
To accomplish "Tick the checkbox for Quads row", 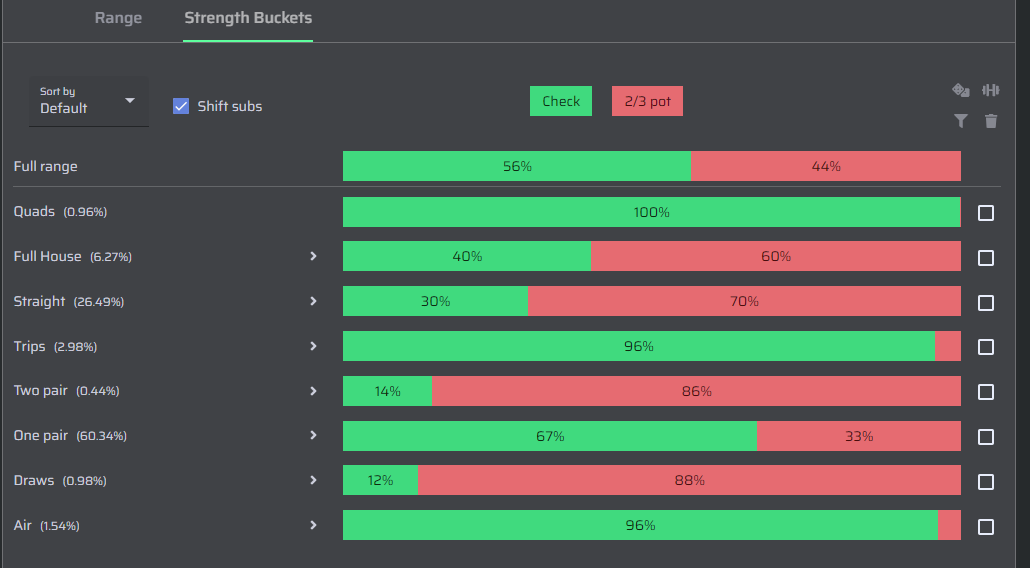I will coord(985,213).
